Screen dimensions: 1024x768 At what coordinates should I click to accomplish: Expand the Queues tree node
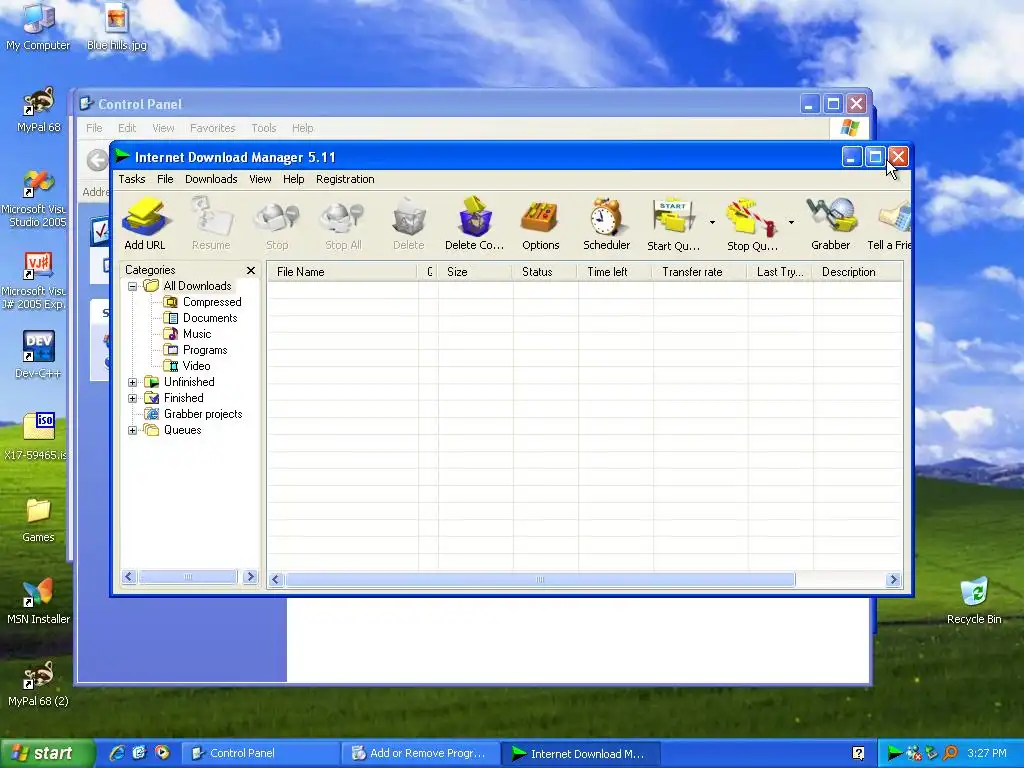[x=133, y=430]
